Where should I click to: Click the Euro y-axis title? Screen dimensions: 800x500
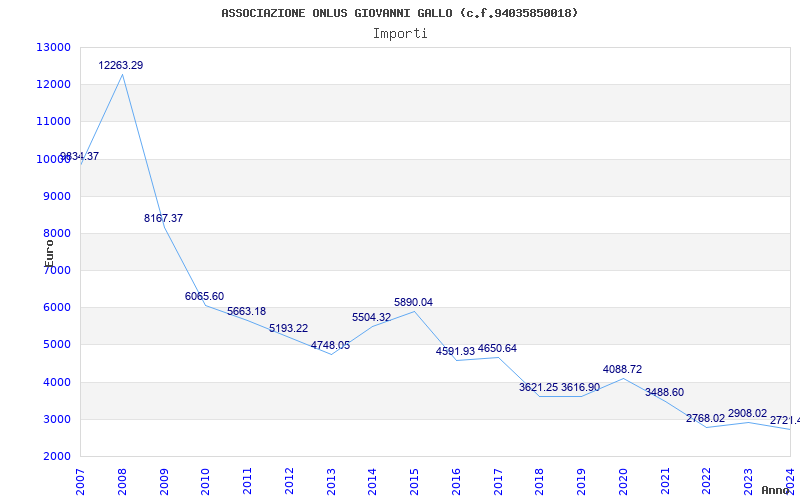tap(49, 254)
